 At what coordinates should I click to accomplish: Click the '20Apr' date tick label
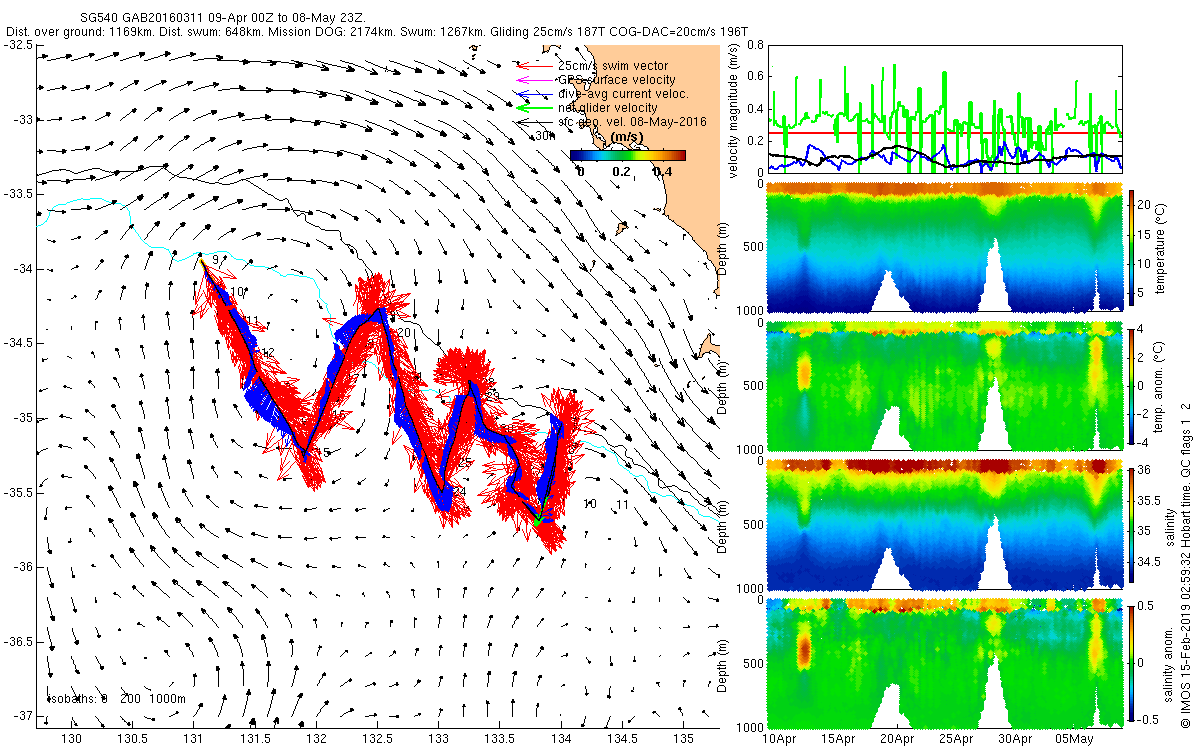pos(897,740)
